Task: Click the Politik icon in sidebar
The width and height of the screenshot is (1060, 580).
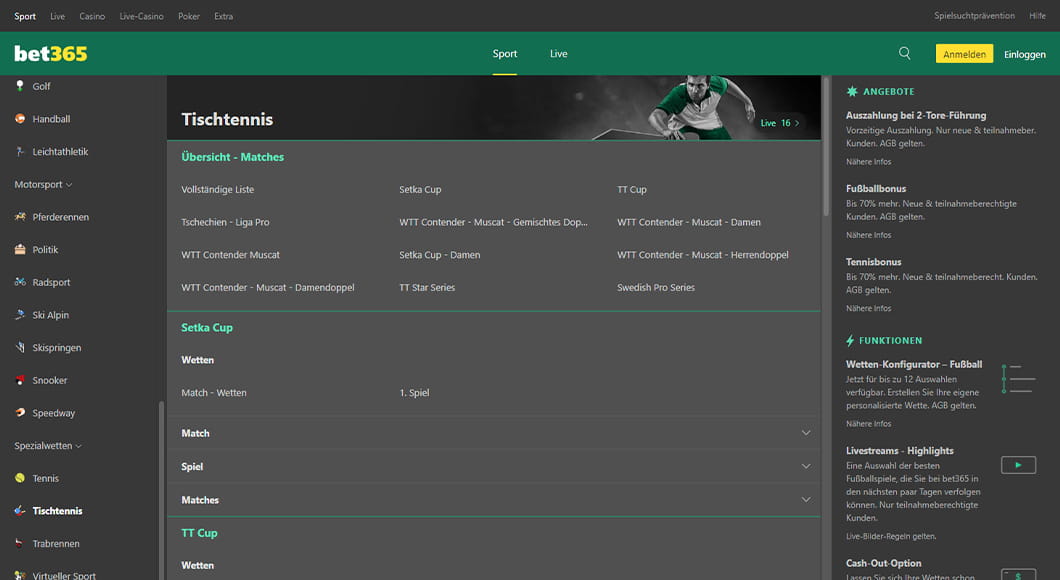Action: pyautogui.click(x=20, y=249)
